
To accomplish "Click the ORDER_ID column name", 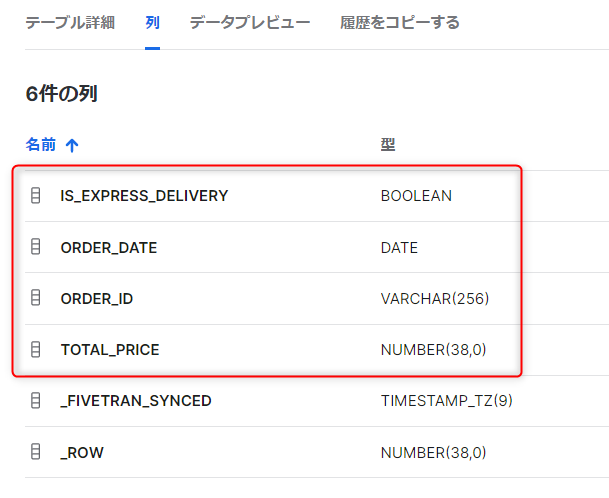I will click(97, 299).
